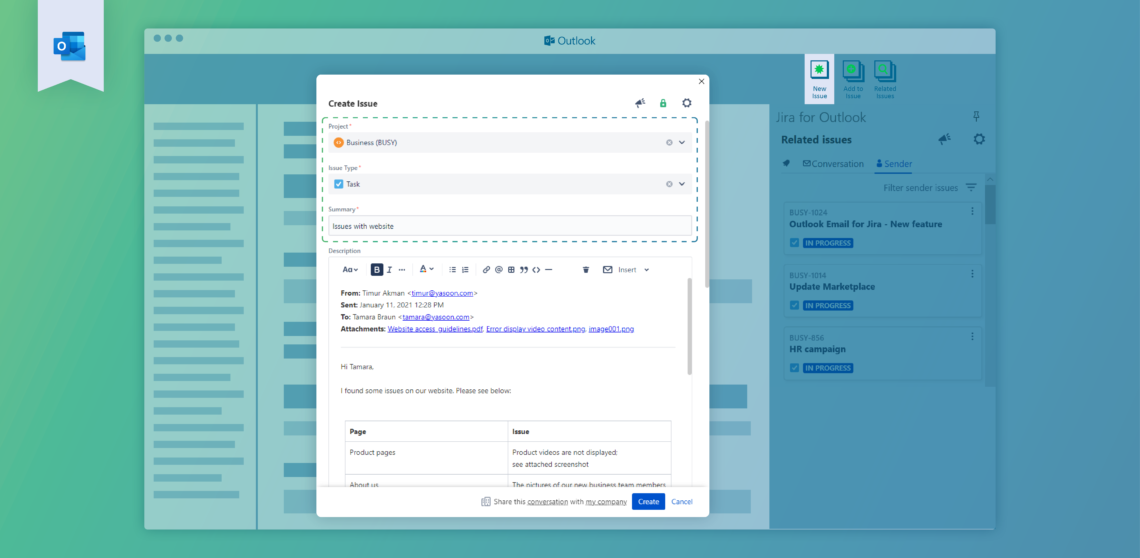Click the 'conversation' share scope link
Screen dimensions: 1140x558
(x=547, y=502)
